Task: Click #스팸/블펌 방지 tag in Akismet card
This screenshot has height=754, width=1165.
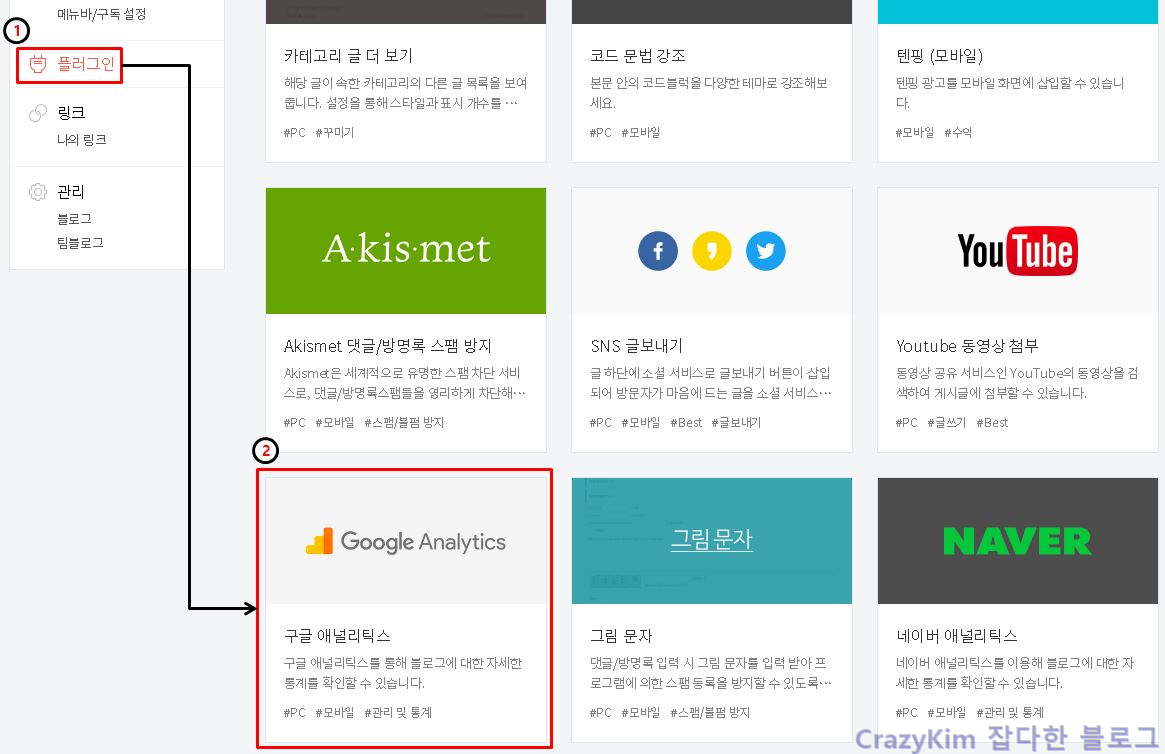Action: tap(404, 423)
